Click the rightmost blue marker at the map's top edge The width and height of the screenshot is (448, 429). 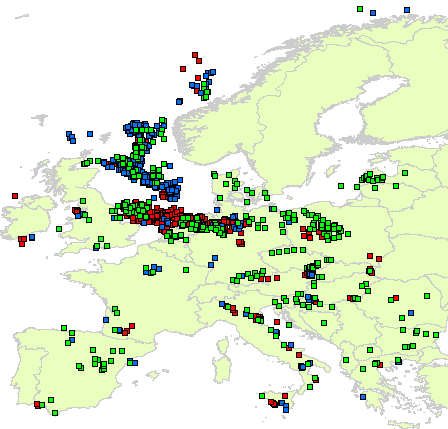[x=407, y=10]
